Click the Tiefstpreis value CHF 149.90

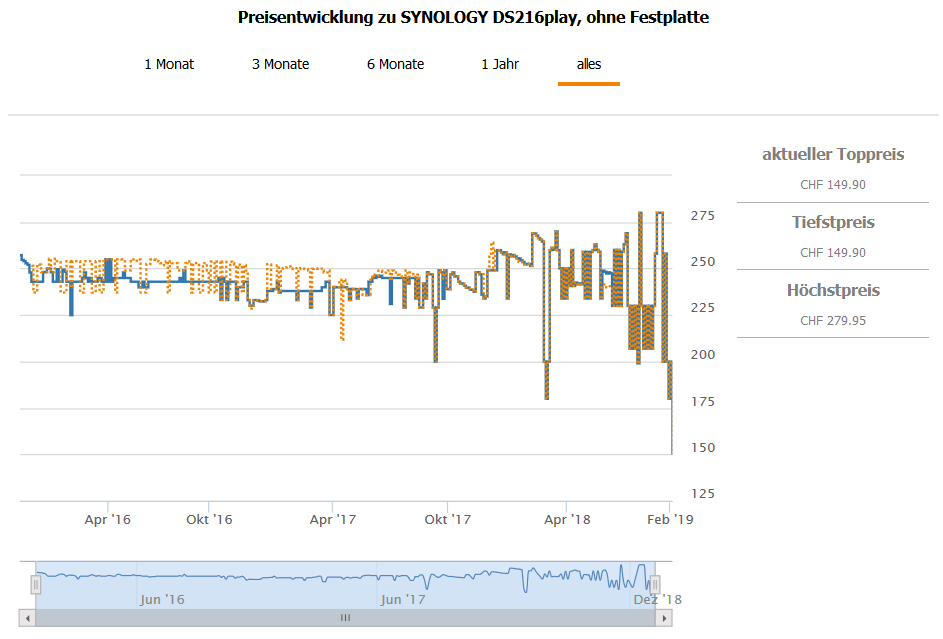[x=833, y=253]
